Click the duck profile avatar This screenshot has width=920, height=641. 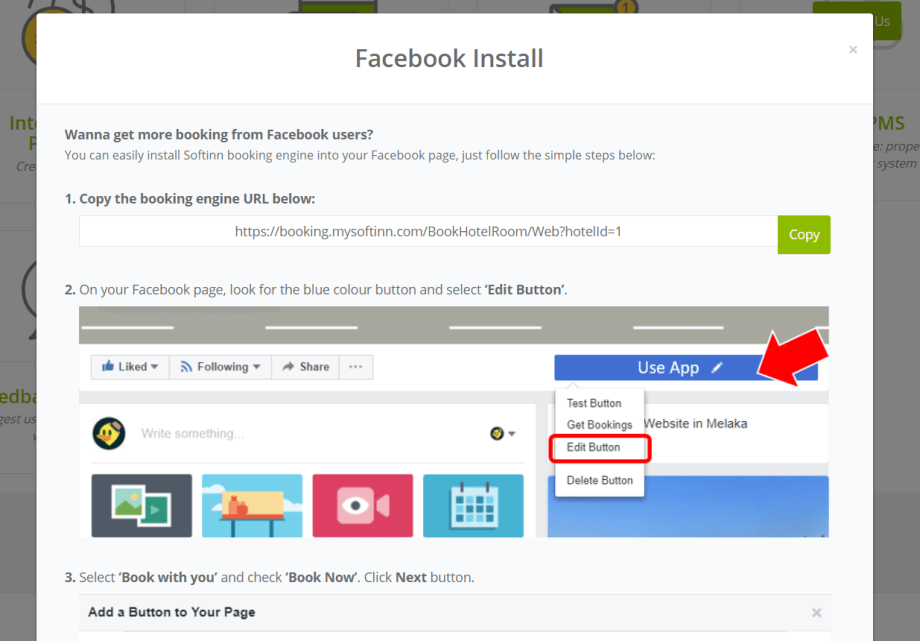coord(109,434)
